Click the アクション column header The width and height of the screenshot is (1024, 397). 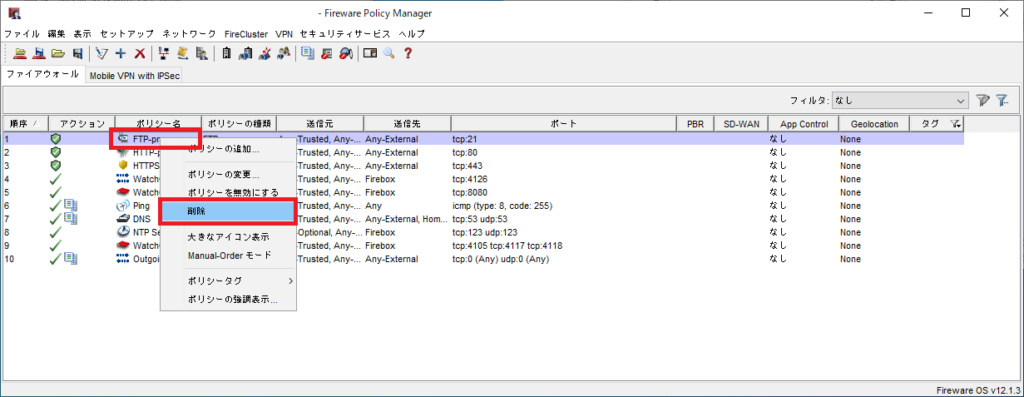82,124
